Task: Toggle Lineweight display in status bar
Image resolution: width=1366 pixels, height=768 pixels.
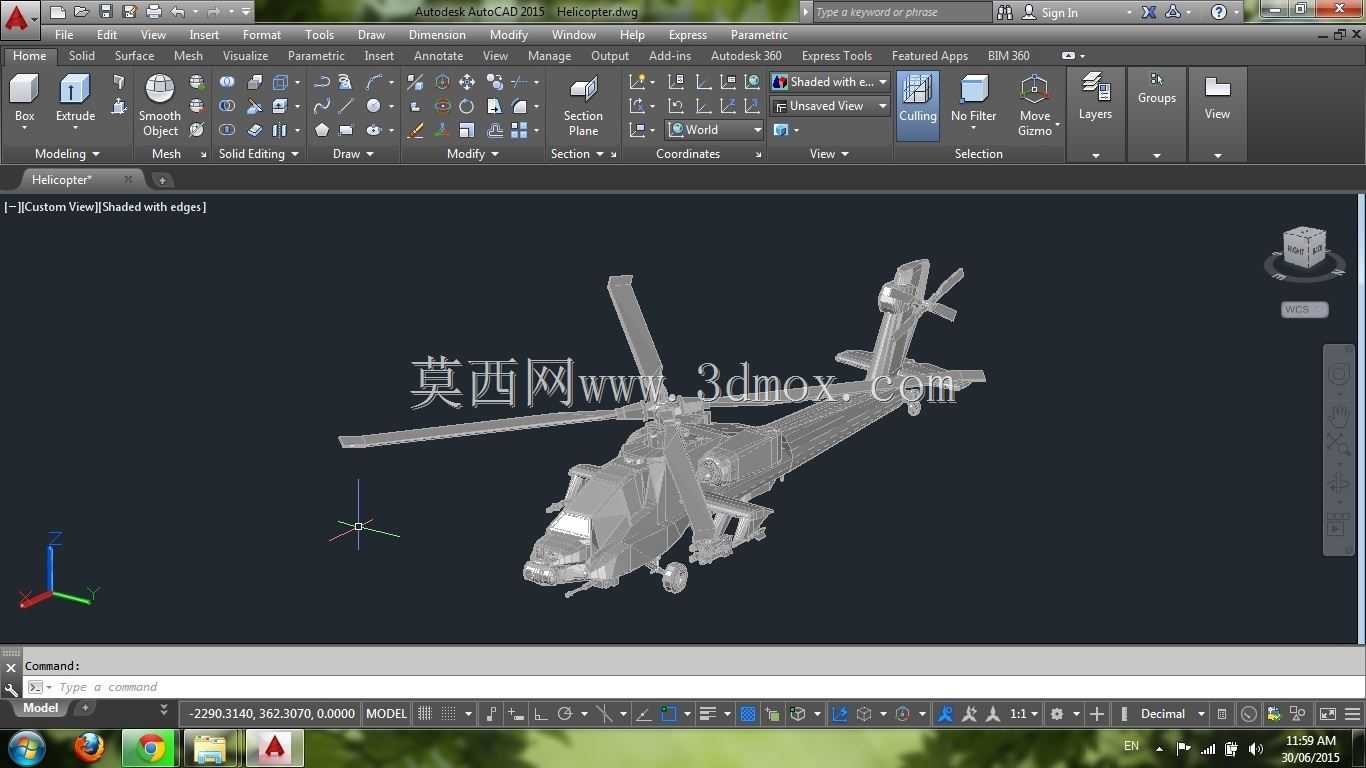Action: 708,714
